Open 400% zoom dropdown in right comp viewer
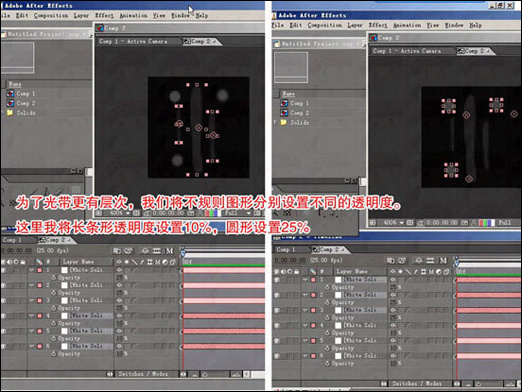522x392 pixels. (393, 222)
